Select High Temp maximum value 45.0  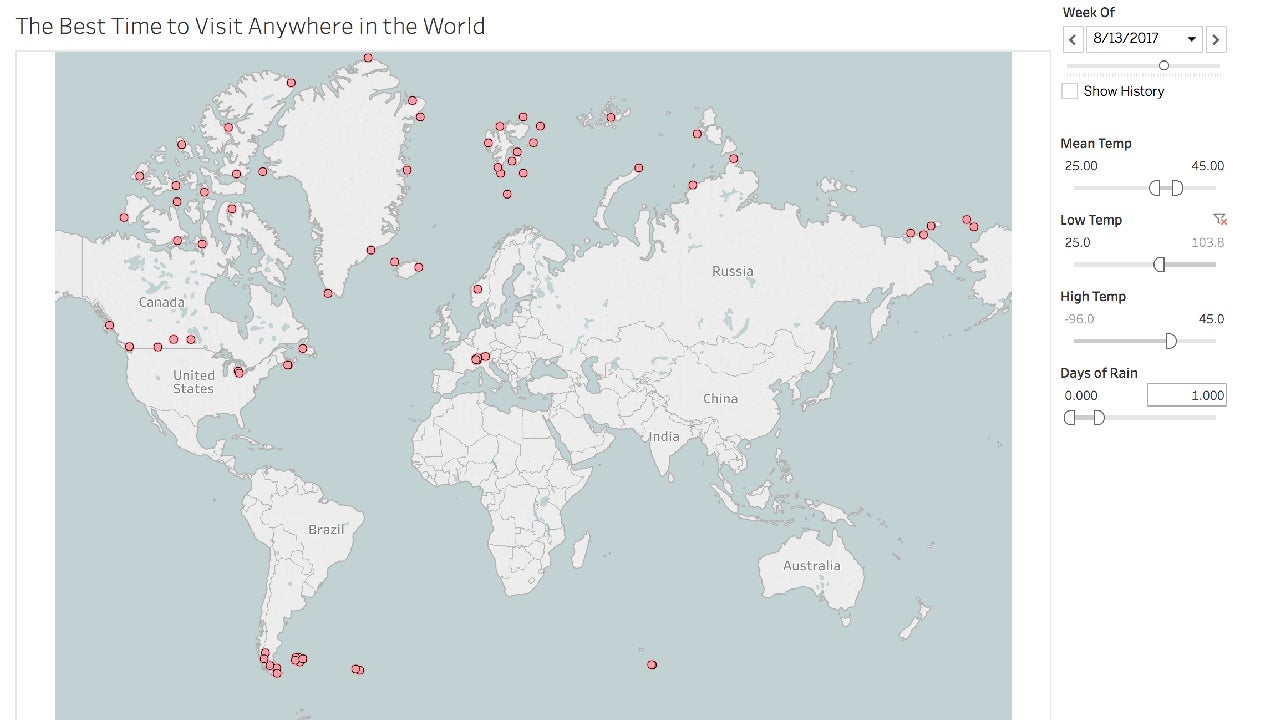pos(1212,319)
